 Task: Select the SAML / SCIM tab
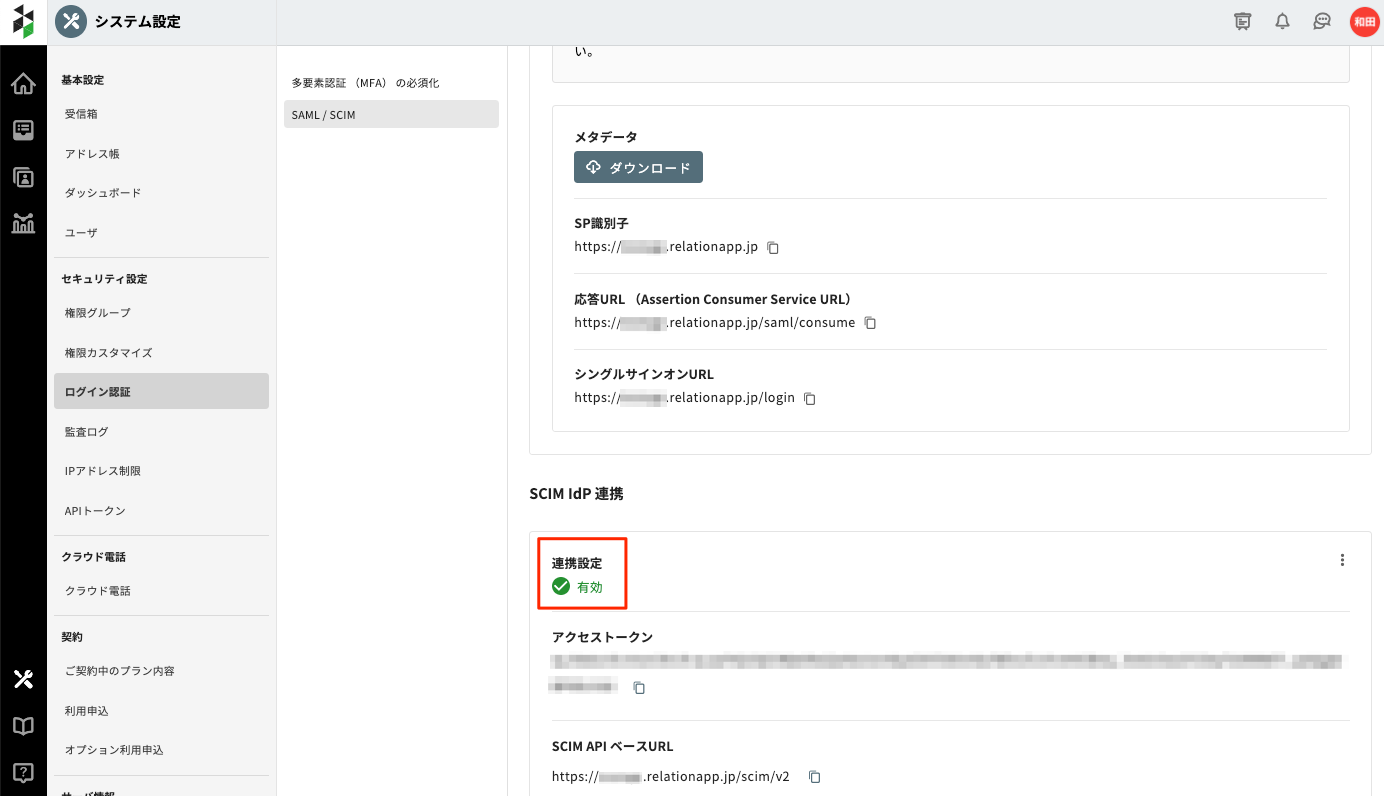391,115
